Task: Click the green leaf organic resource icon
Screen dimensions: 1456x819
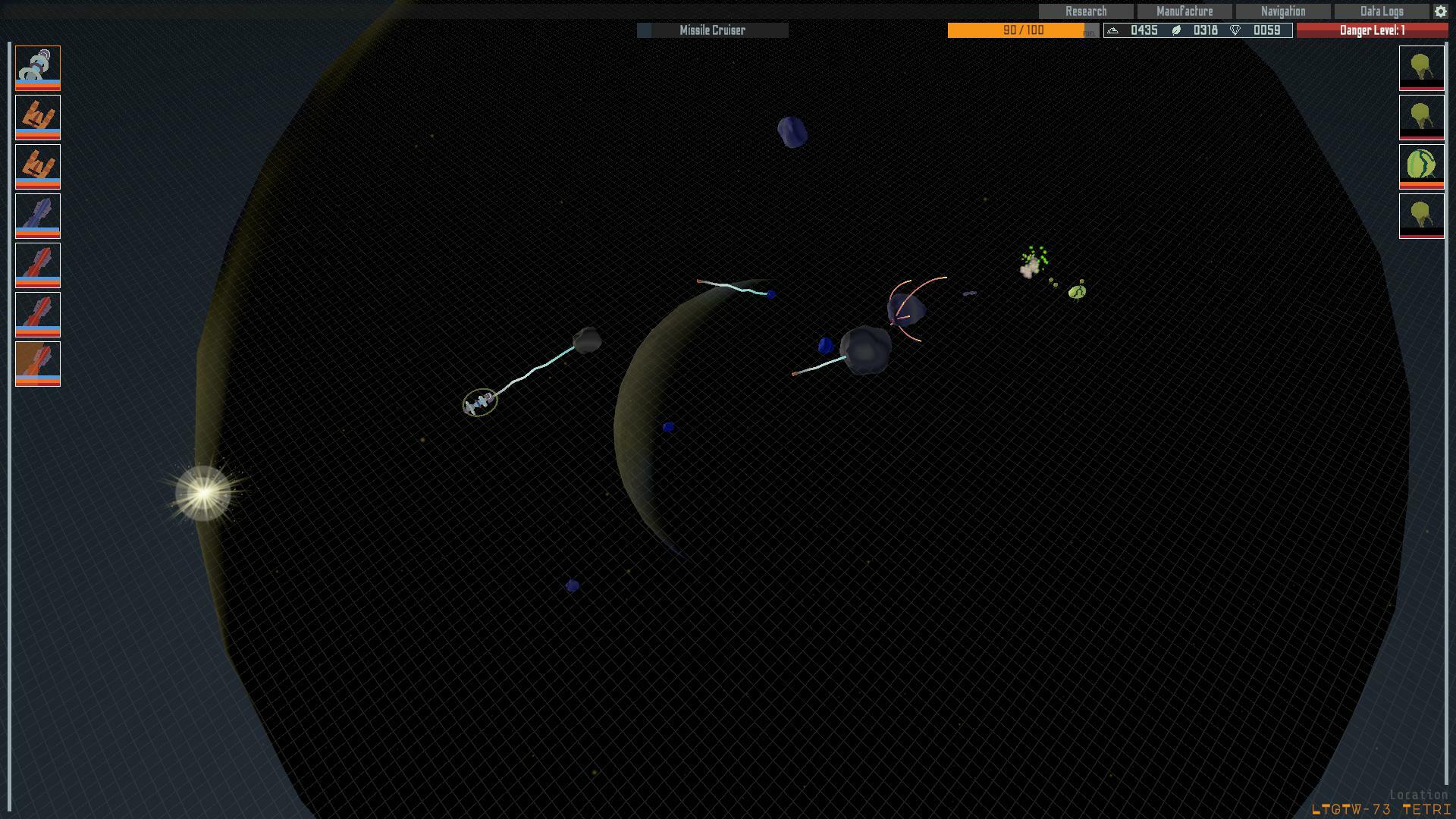Action: [x=1176, y=30]
